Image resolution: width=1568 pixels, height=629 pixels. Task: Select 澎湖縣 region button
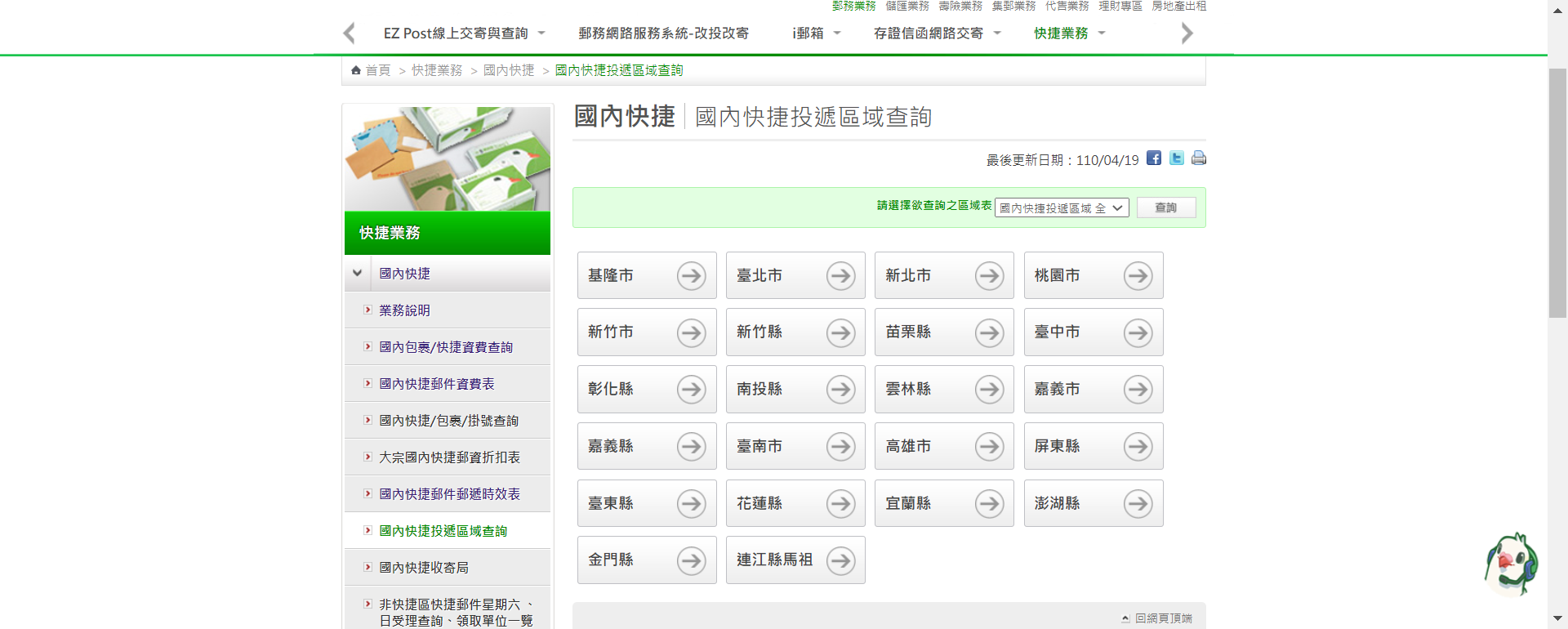(x=1094, y=503)
